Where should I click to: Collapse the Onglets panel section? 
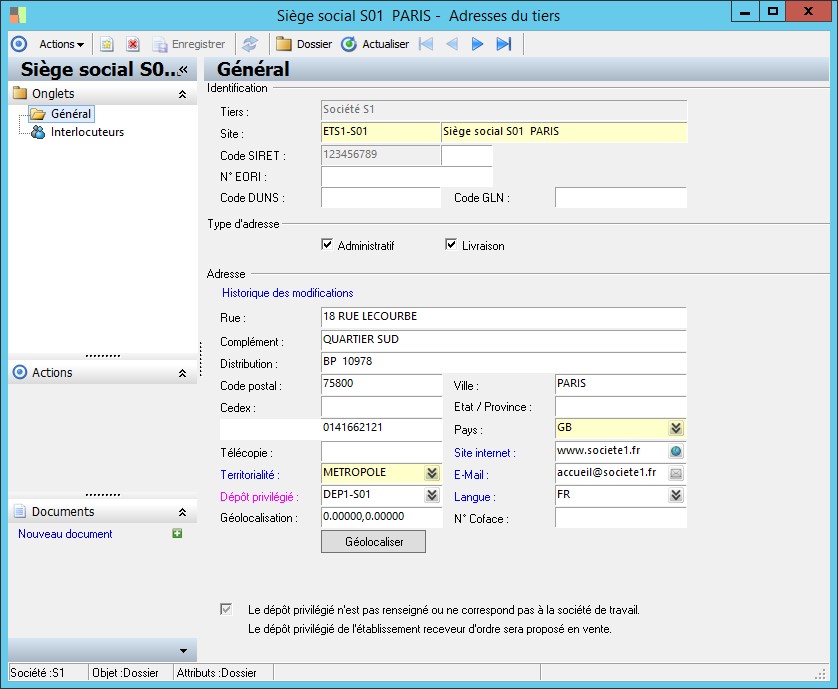[x=182, y=94]
